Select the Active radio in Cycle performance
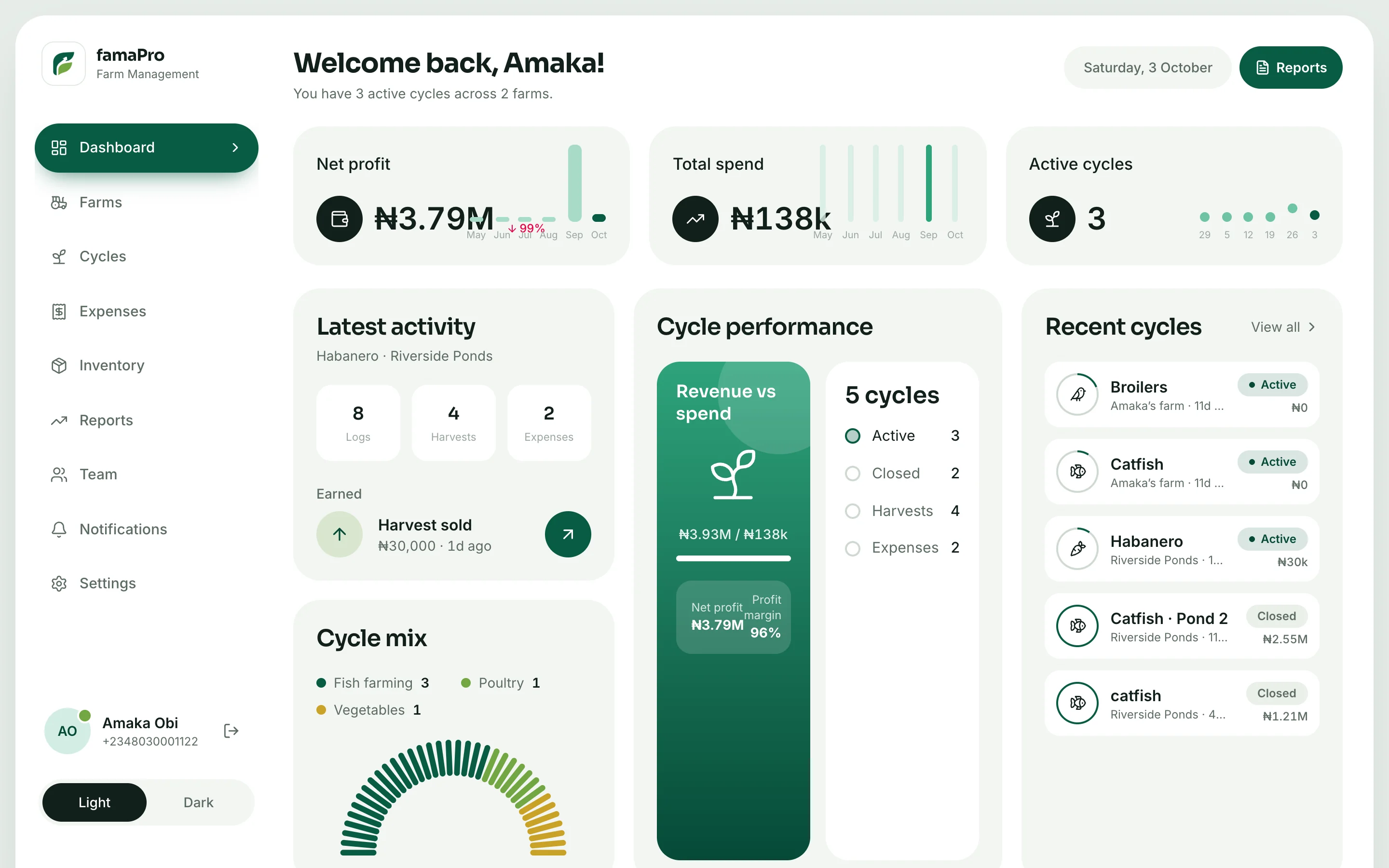The image size is (1389, 868). click(852, 436)
